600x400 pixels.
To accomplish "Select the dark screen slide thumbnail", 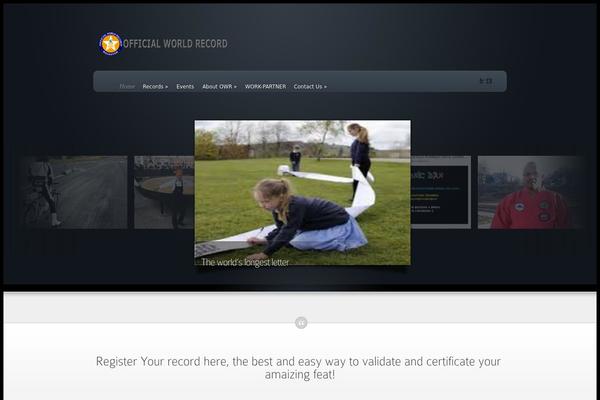I will pos(441,192).
